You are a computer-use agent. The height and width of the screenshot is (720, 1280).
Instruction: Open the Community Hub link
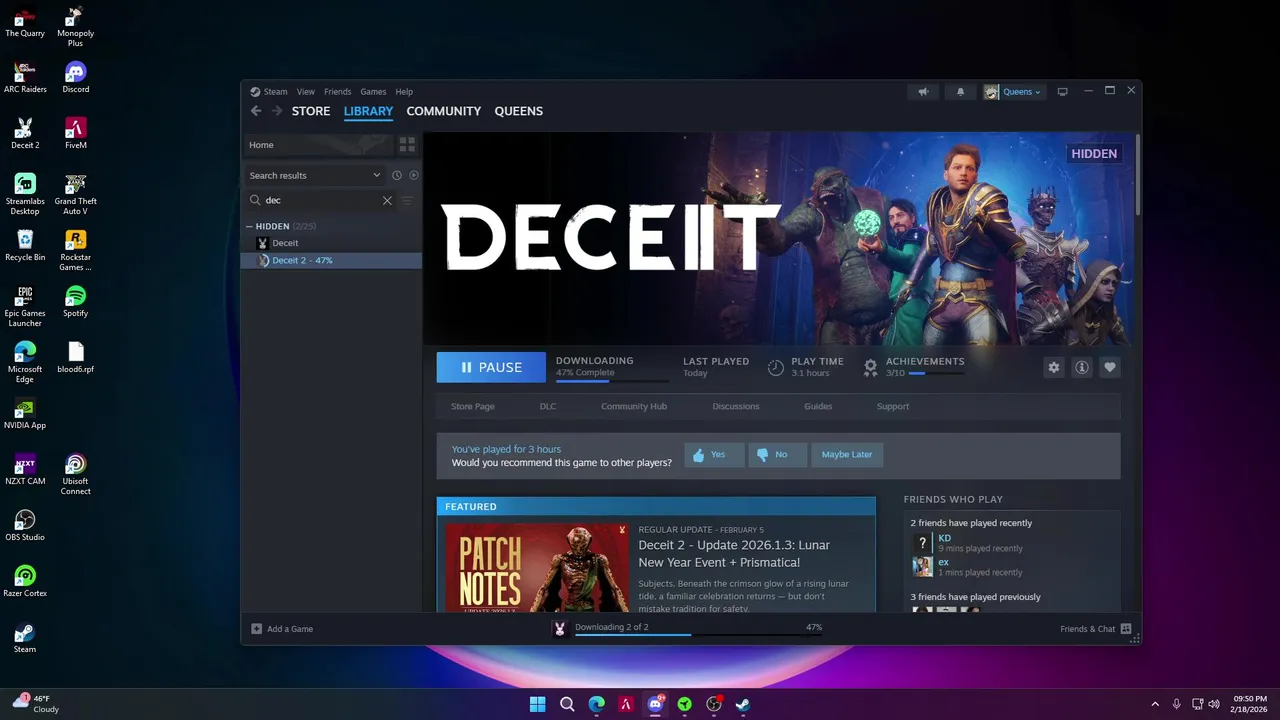tap(634, 407)
